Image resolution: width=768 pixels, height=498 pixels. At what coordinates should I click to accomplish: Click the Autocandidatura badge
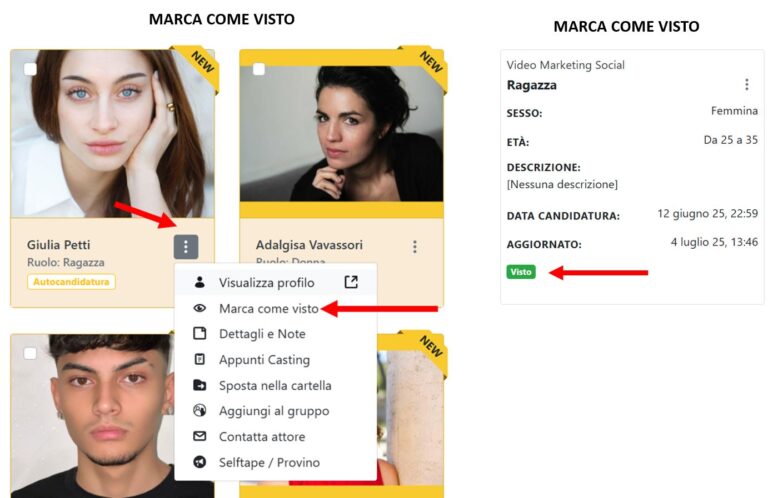(x=72, y=282)
